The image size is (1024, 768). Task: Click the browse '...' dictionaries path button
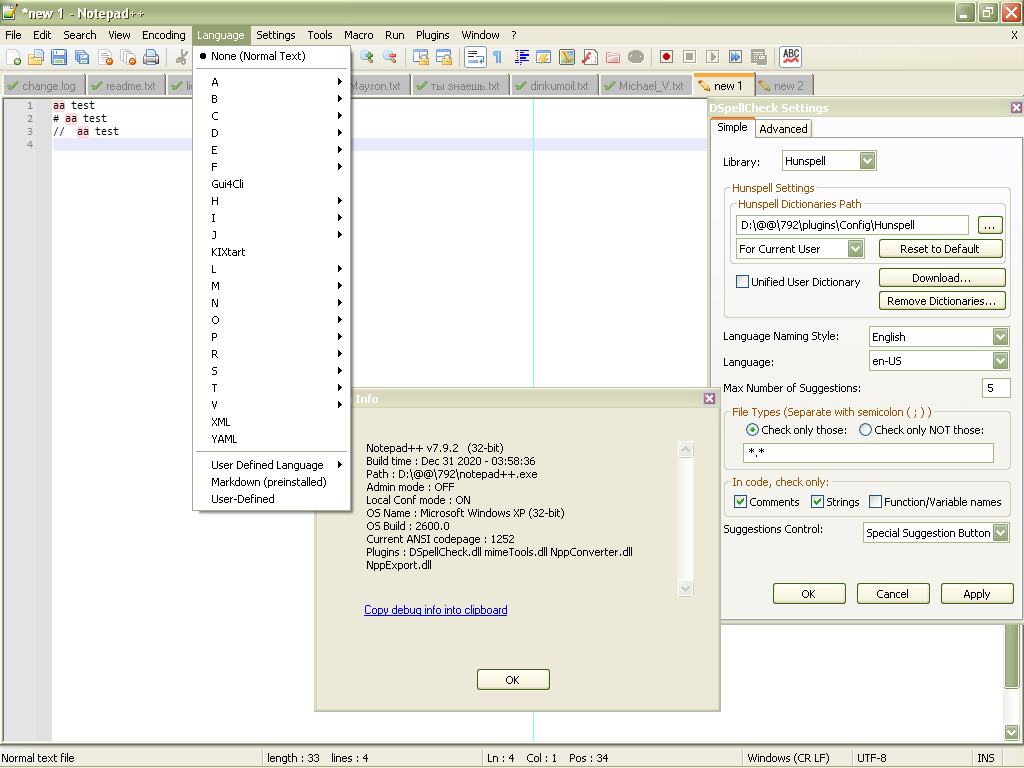click(990, 225)
